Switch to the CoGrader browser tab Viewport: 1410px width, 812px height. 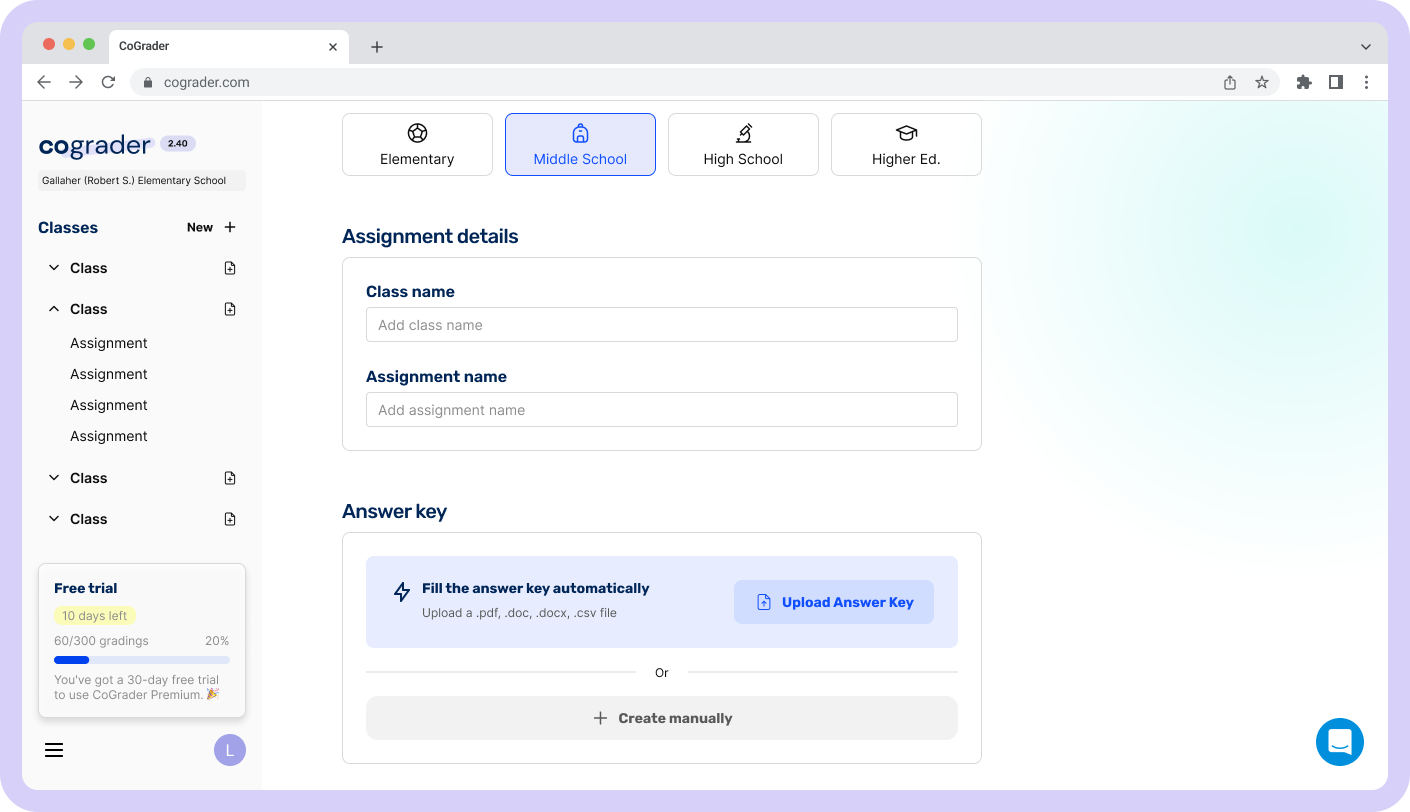[x=200, y=46]
